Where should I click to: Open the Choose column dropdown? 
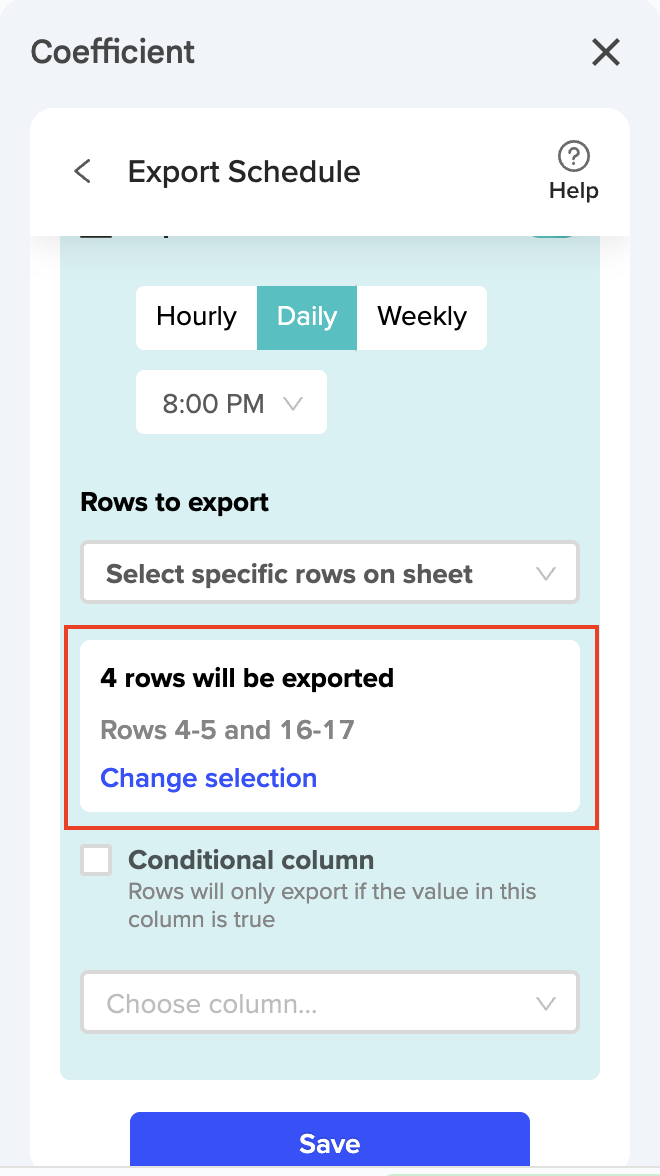click(330, 1003)
